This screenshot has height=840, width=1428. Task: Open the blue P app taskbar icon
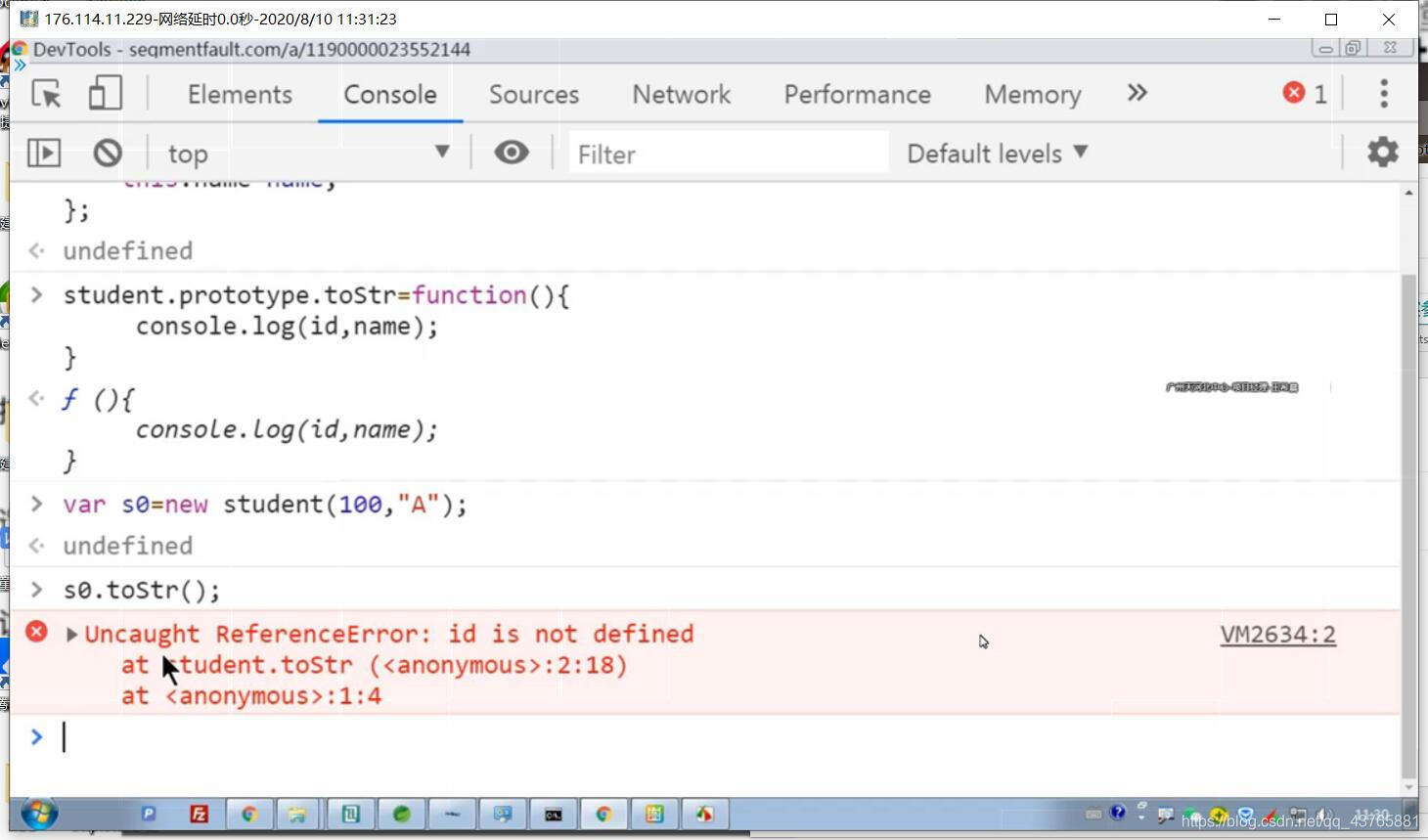click(x=149, y=814)
